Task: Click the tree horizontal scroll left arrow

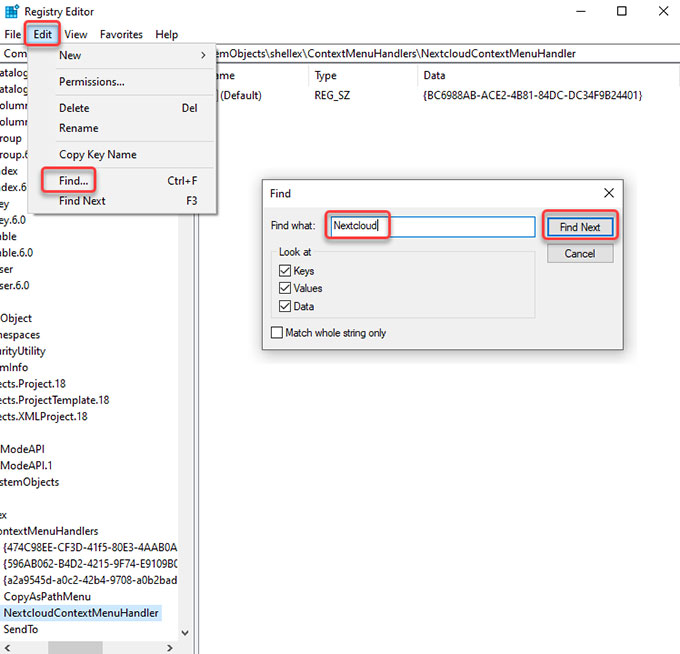Action: pyautogui.click(x=7, y=648)
